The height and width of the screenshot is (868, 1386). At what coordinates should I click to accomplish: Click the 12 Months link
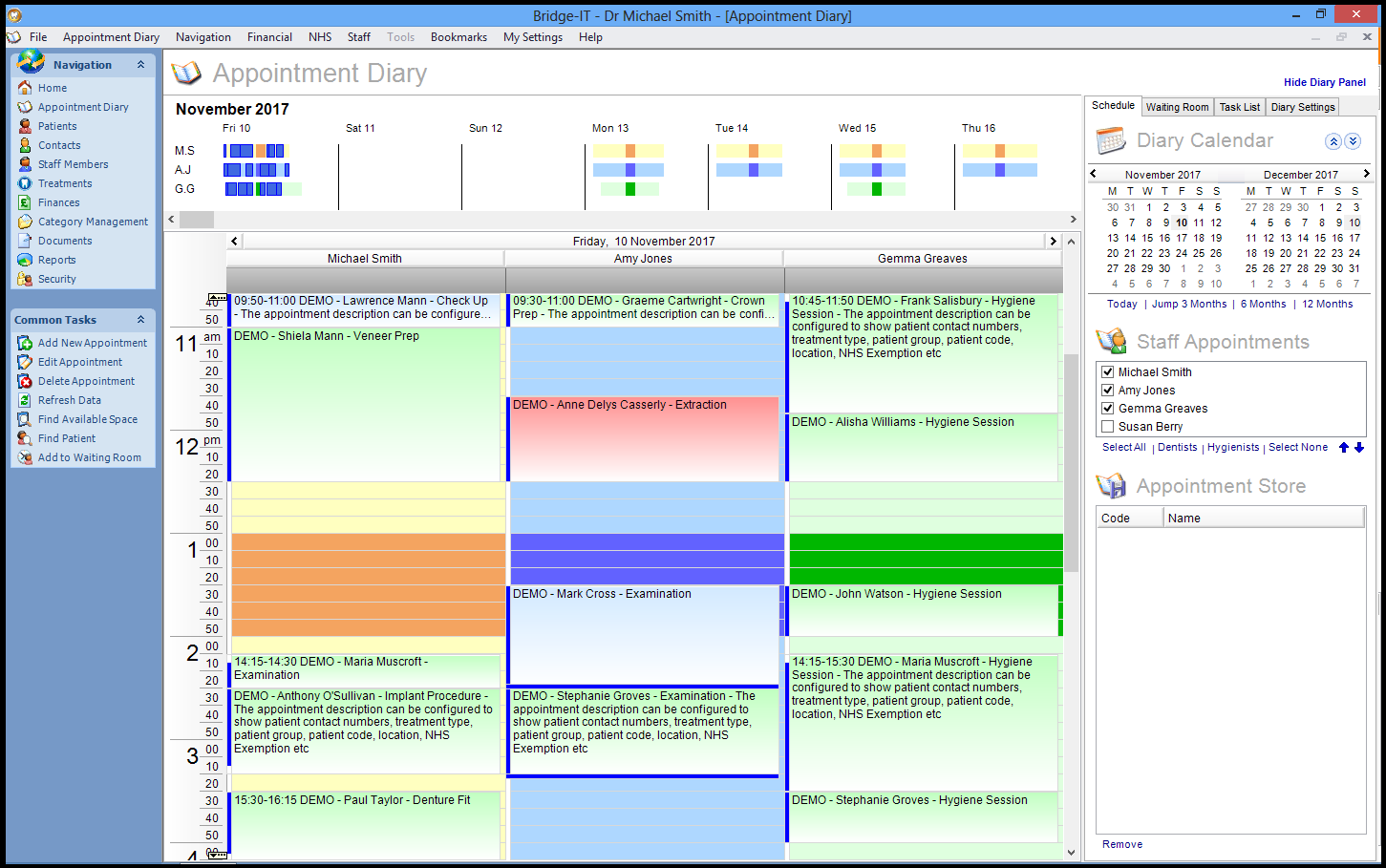(1328, 304)
